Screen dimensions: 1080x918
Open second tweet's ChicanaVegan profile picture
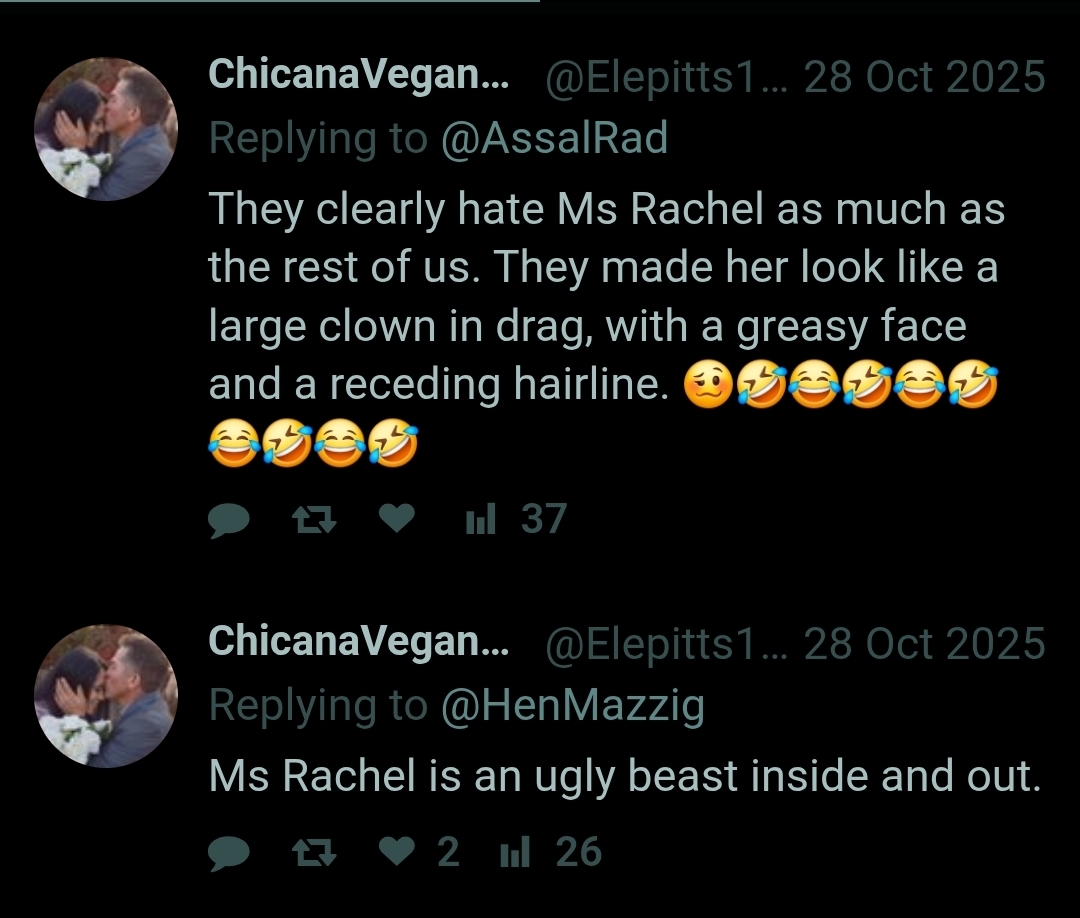pos(106,696)
